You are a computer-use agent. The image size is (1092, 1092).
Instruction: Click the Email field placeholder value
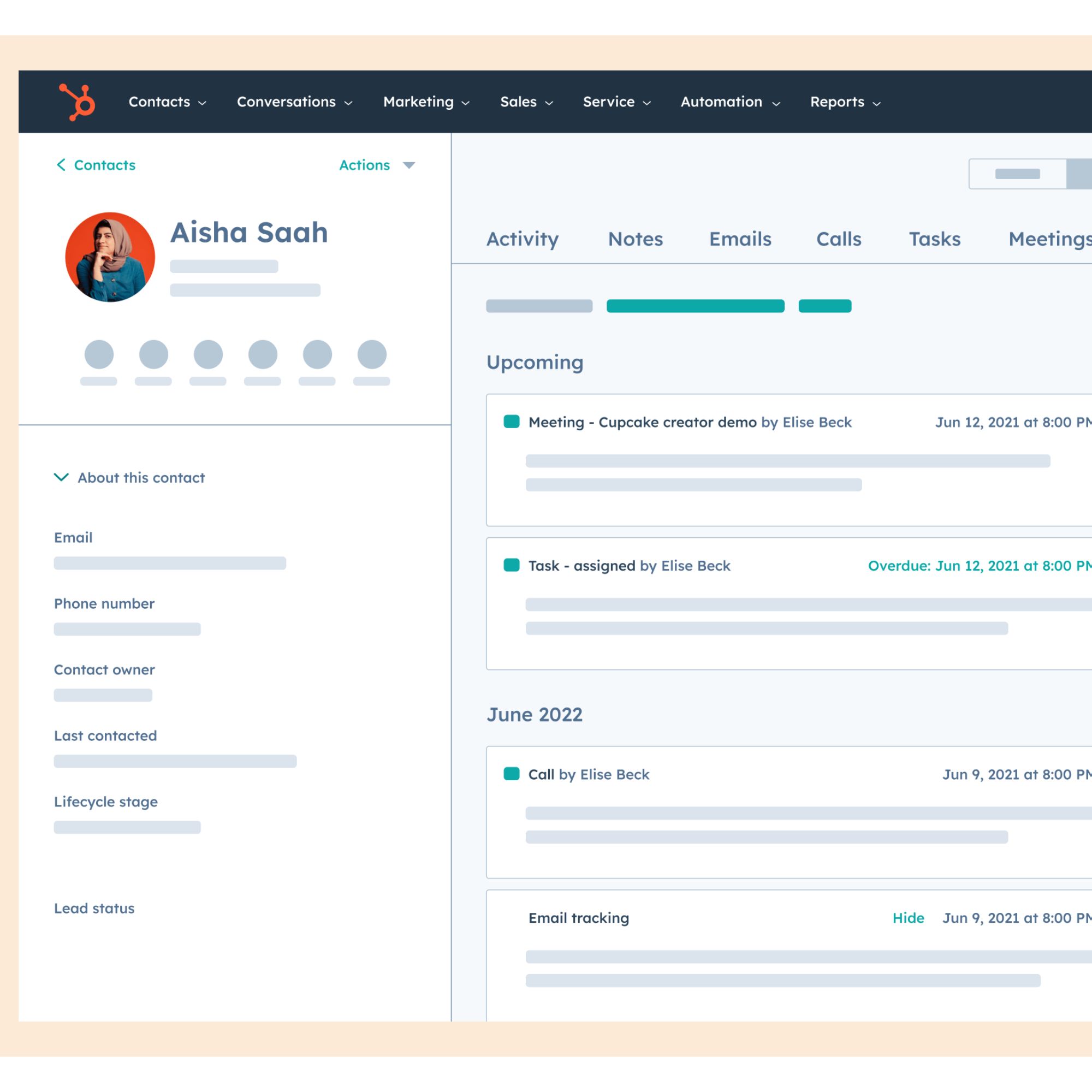tap(170, 563)
